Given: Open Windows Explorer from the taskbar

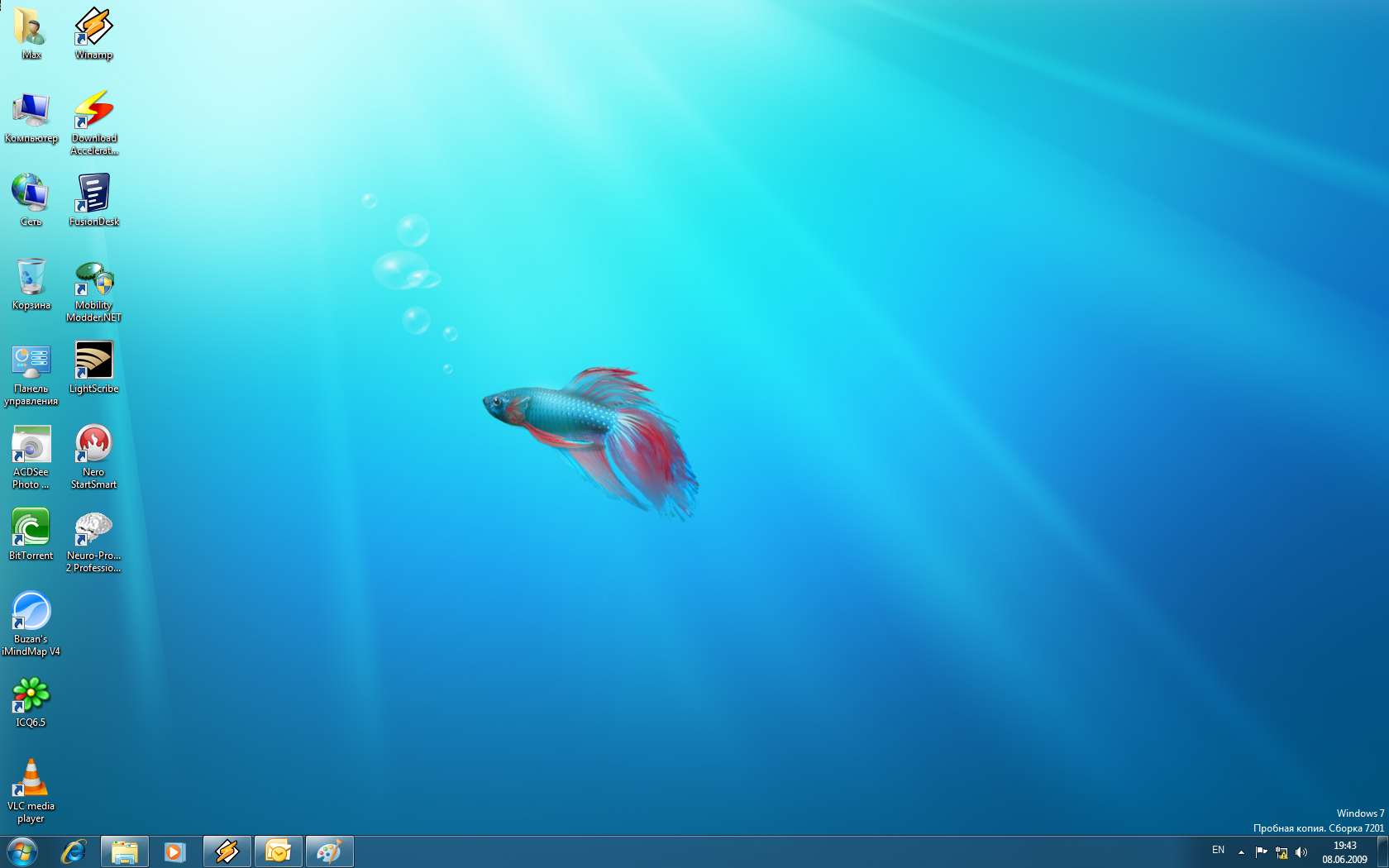Looking at the screenshot, I should [125, 851].
